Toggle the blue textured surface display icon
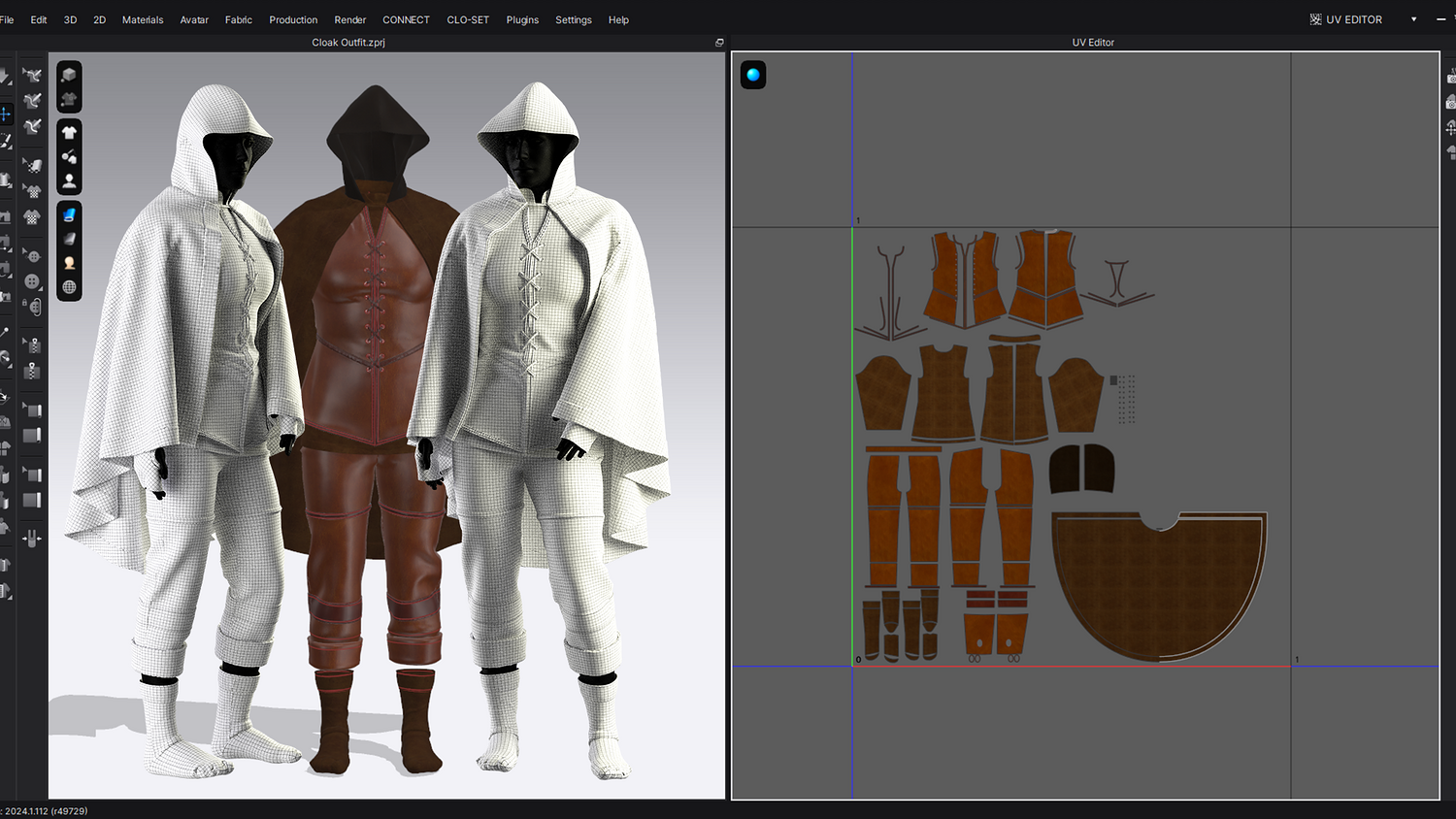The image size is (1456, 819). tap(69, 214)
